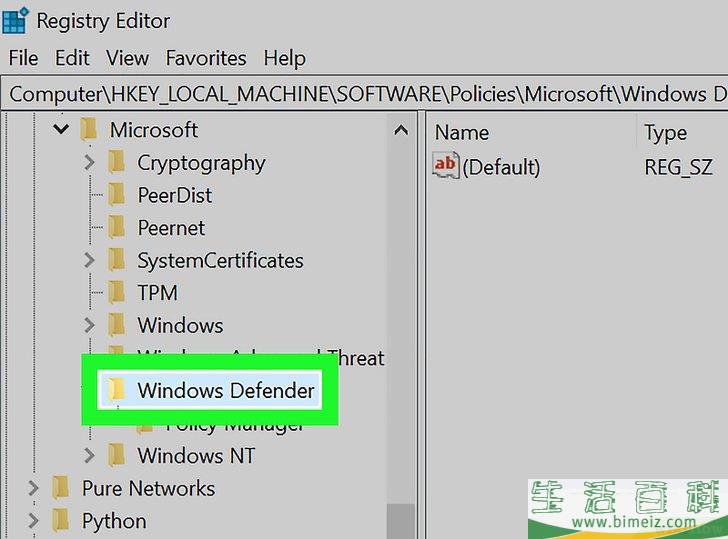Select the Python key
The width and height of the screenshot is (728, 539).
pos(114,521)
